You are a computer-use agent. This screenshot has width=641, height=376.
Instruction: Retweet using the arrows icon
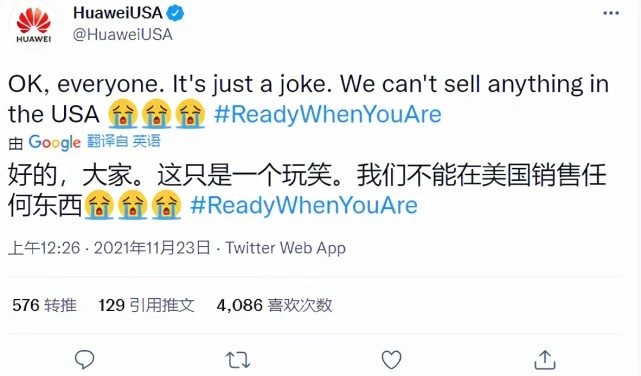tap(238, 360)
